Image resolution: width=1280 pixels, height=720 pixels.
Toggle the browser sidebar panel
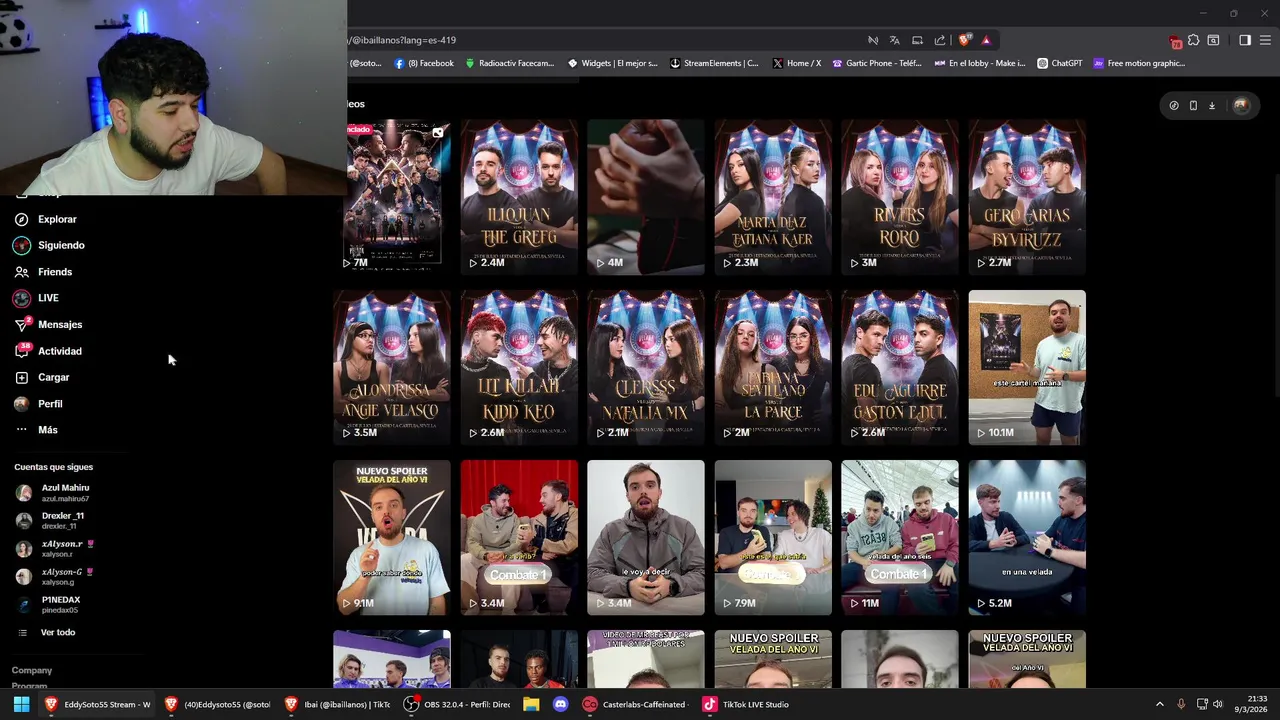coord(1245,40)
